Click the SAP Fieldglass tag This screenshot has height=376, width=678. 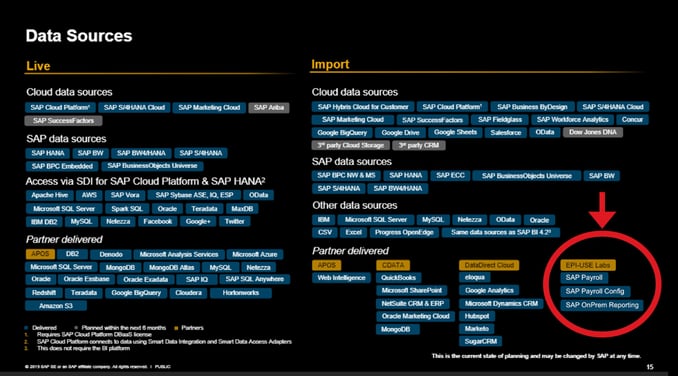tap(499, 120)
